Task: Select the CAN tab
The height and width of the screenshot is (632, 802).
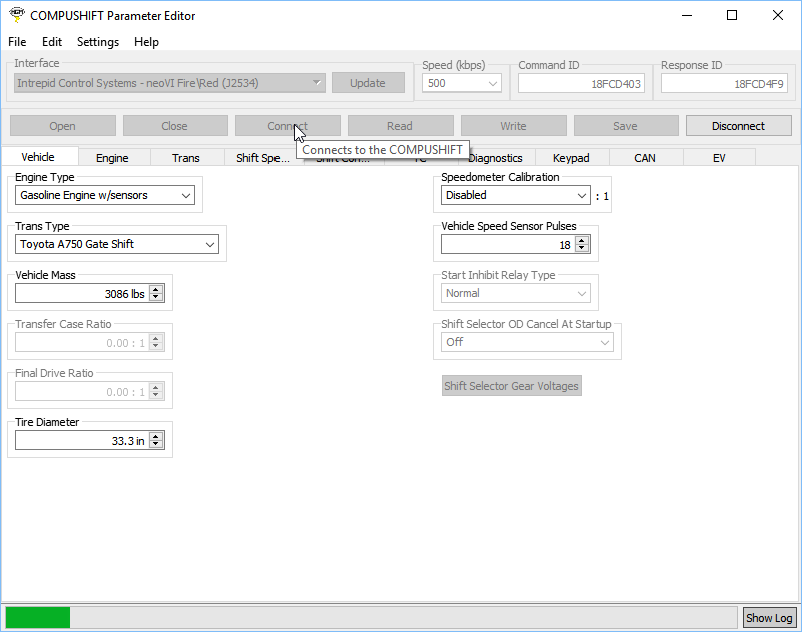Action: pyautogui.click(x=645, y=158)
